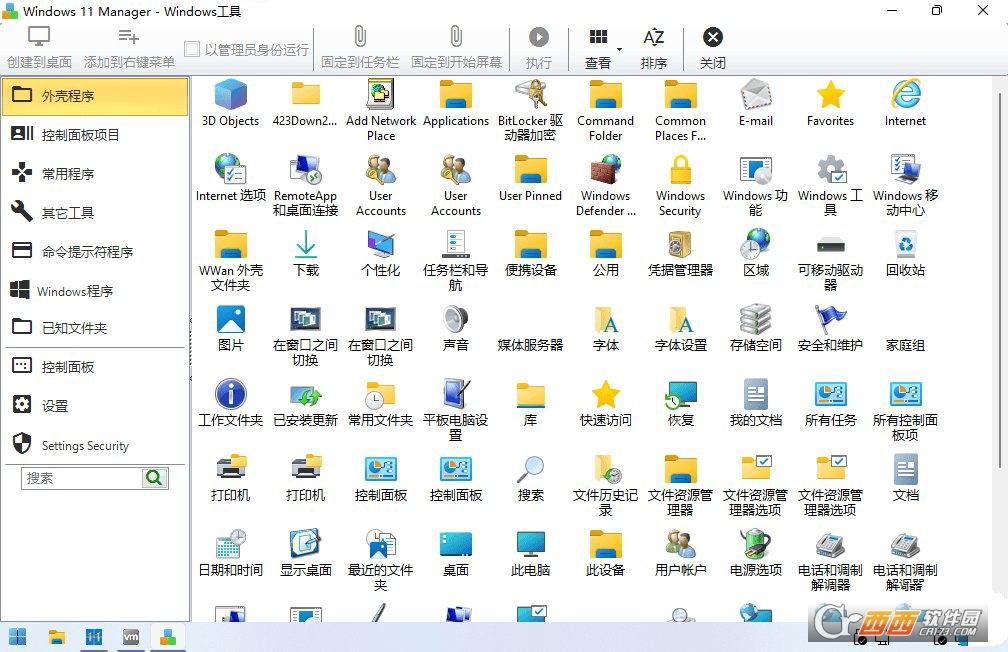
Task: Open the 查看 view dropdown arrow
Action: (x=619, y=49)
